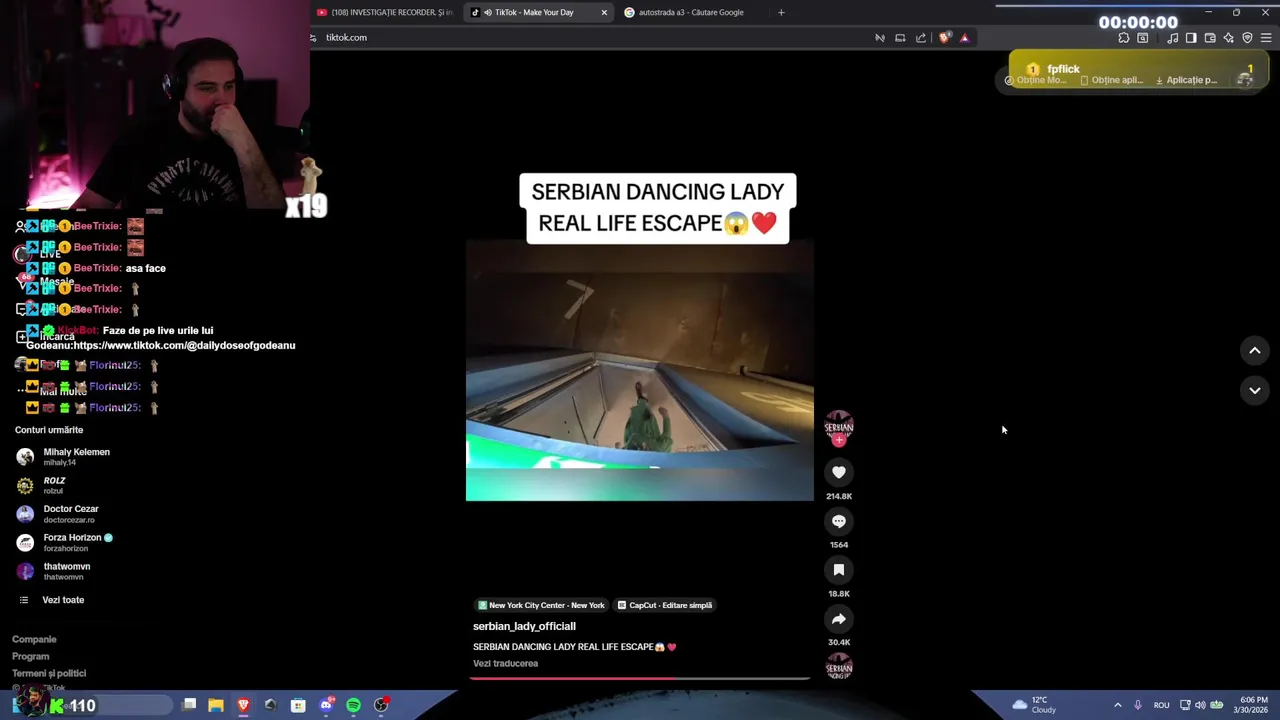This screenshot has height=720, width=1280.
Task: Open OBS Studio from the taskbar
Action: click(x=381, y=705)
